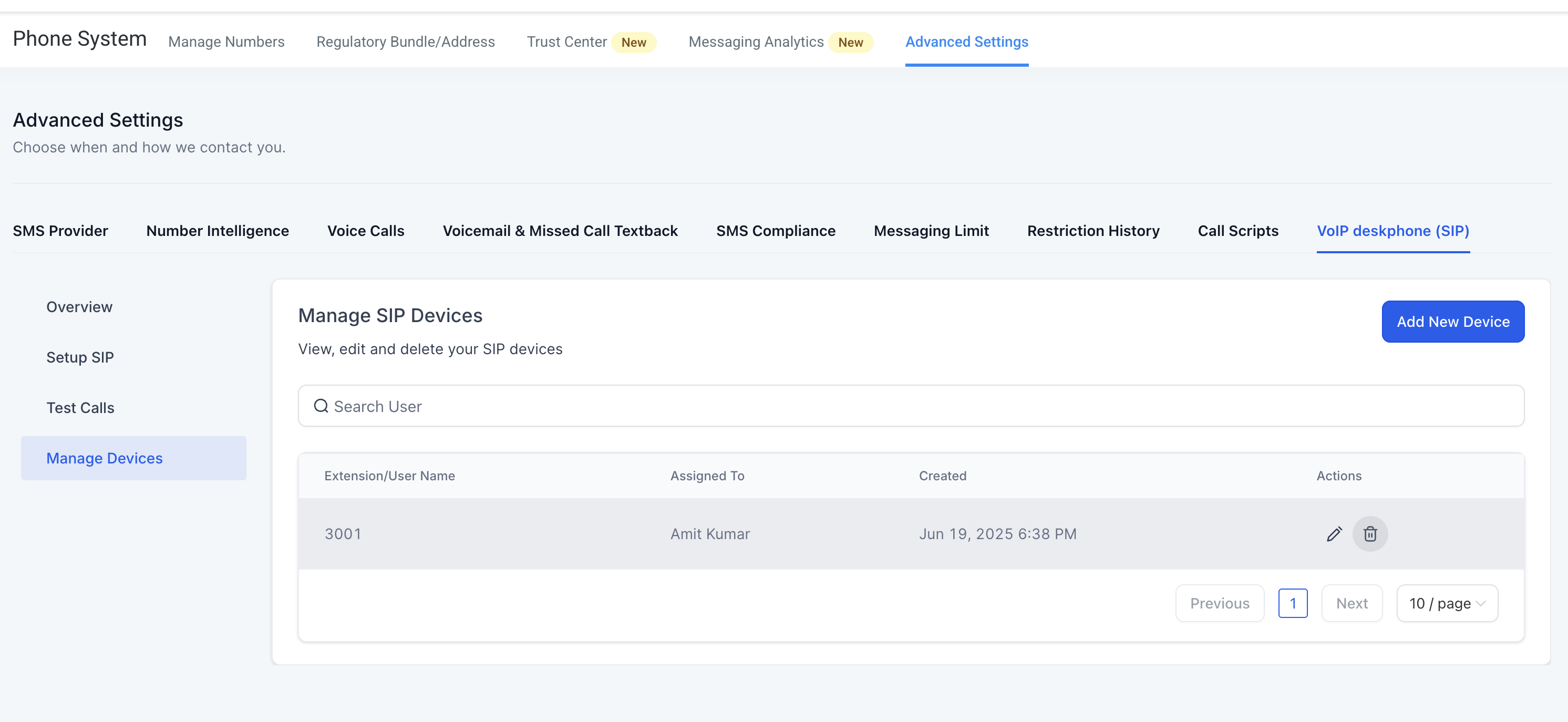
Task: Switch to the SMS Compliance tab
Action: (776, 231)
